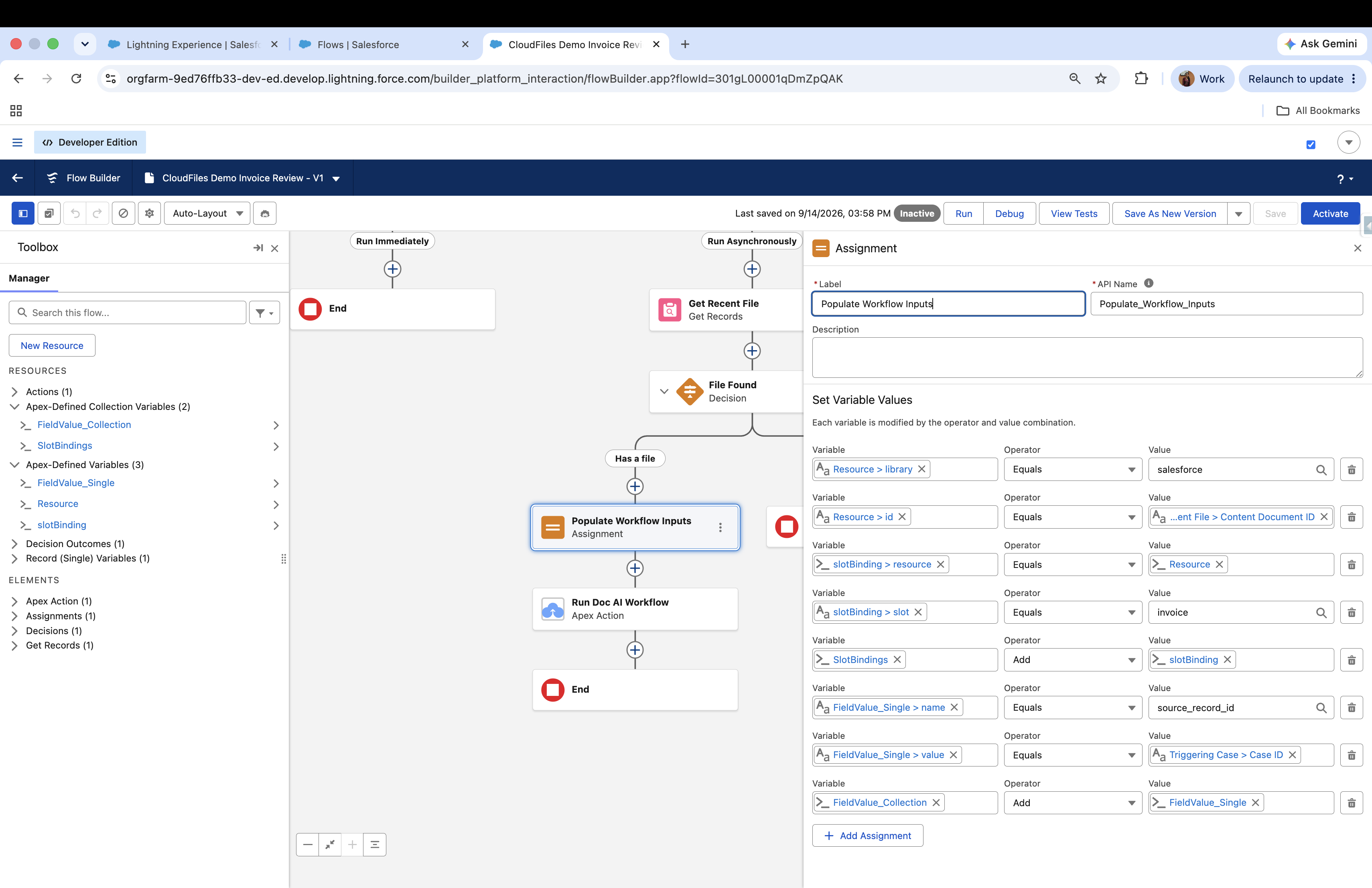Open the Populate Workflow Inputs element menu
1372x888 pixels.
(x=720, y=527)
